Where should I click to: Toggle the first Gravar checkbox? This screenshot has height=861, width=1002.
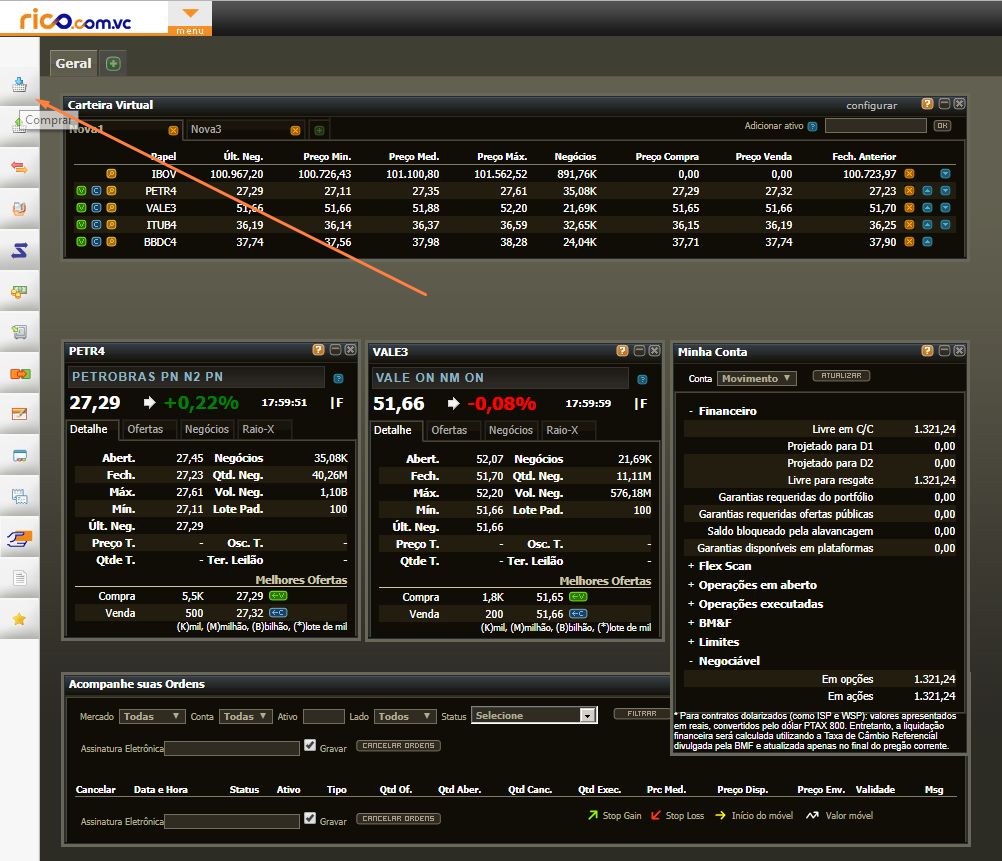[310, 746]
